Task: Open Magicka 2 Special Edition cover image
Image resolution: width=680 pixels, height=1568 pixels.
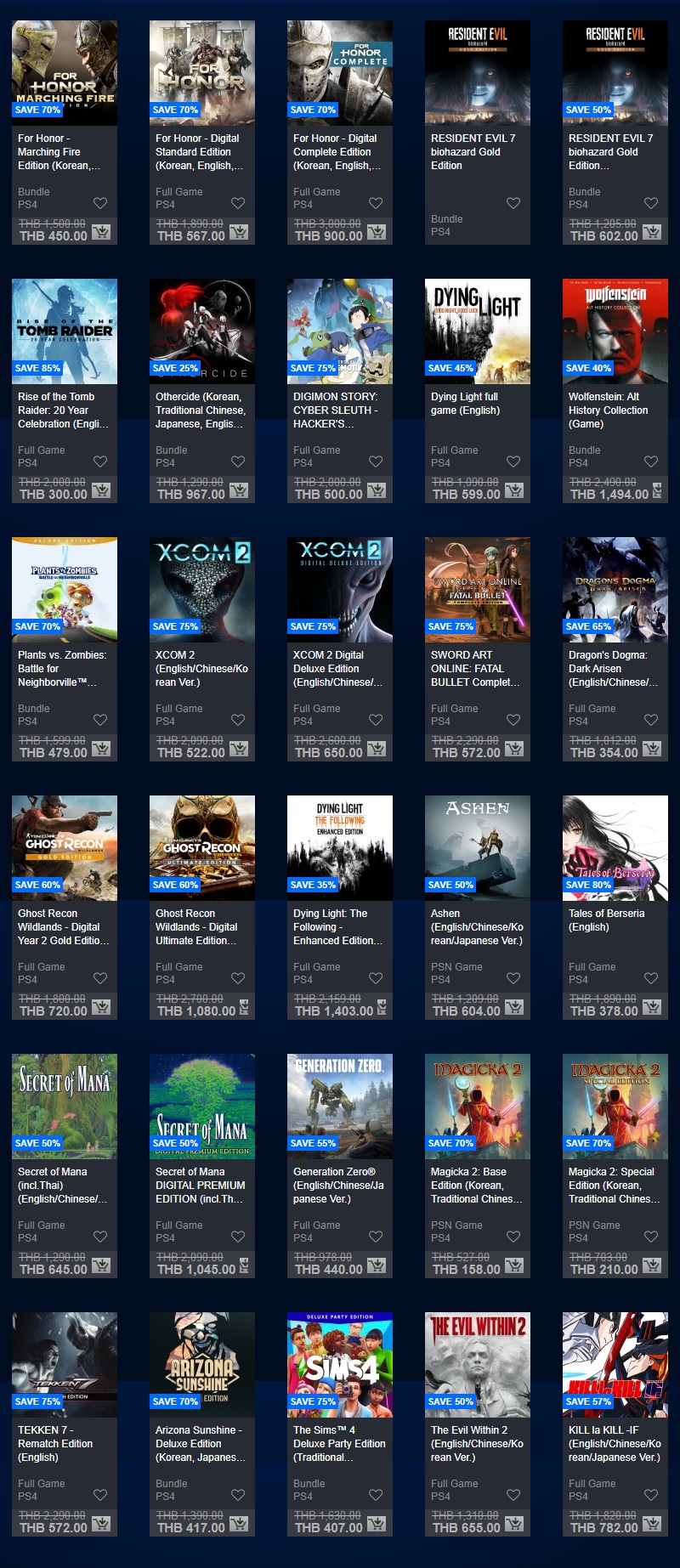Action: coord(615,1107)
